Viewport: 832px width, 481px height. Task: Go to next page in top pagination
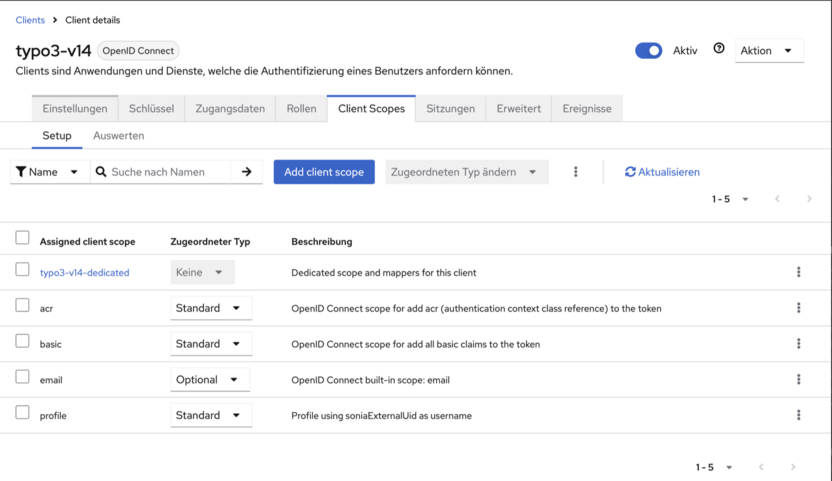point(809,199)
